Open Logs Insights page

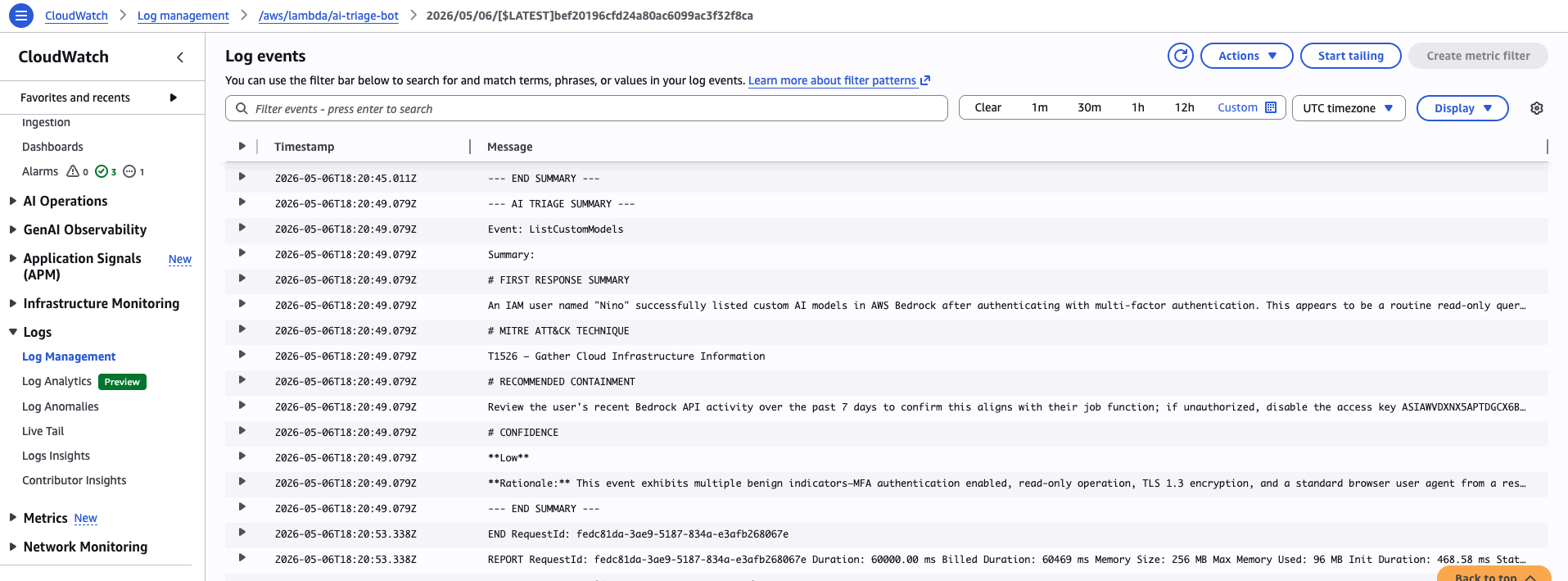(x=56, y=456)
